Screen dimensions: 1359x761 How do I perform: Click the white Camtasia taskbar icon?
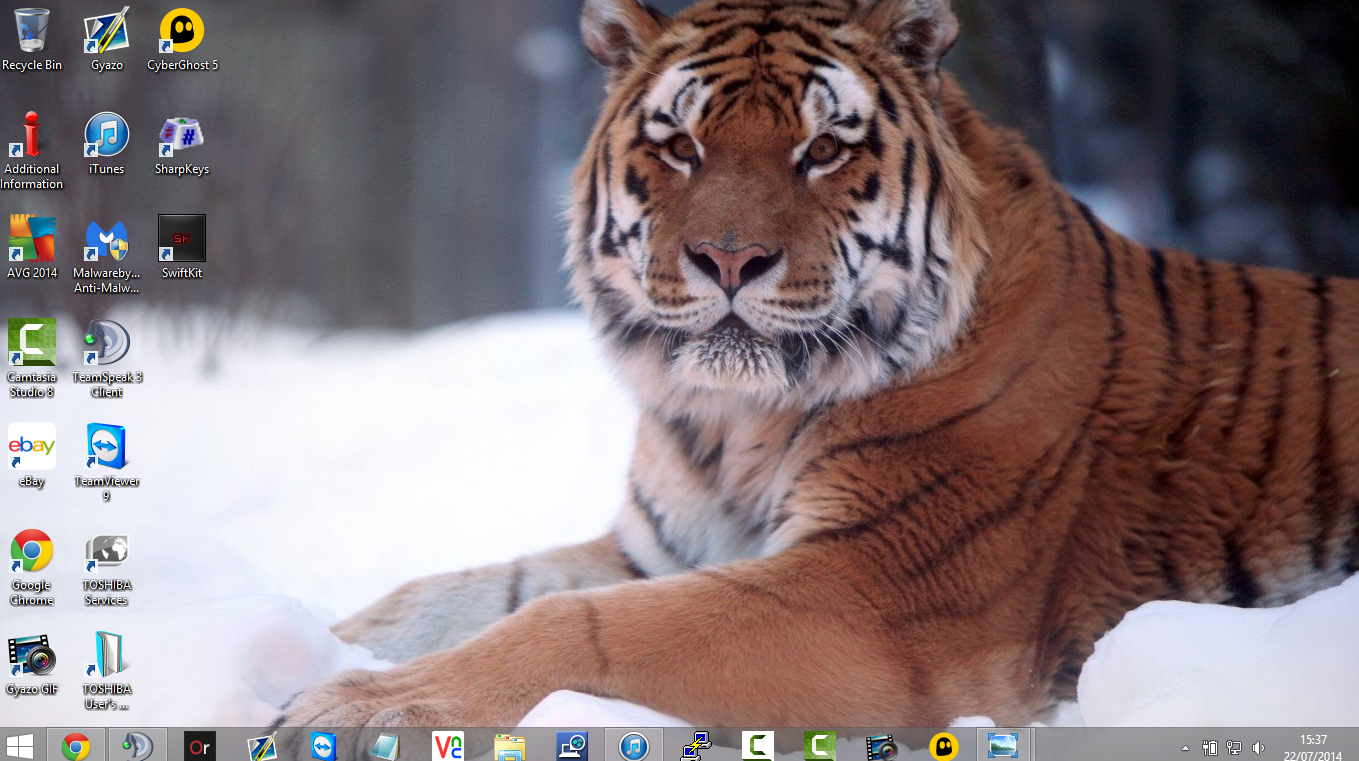point(758,746)
